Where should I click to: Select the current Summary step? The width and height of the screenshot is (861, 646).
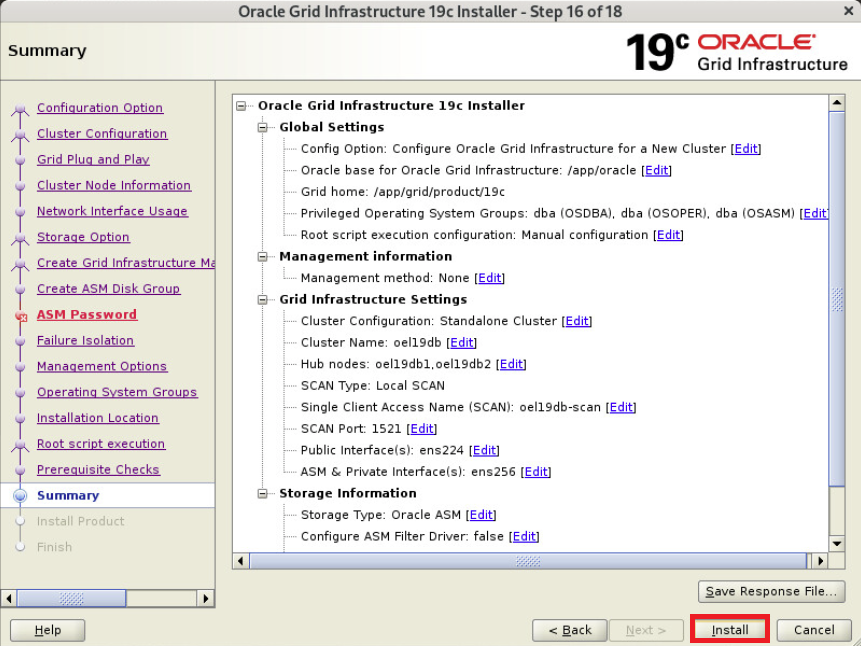pyautogui.click(x=68, y=495)
